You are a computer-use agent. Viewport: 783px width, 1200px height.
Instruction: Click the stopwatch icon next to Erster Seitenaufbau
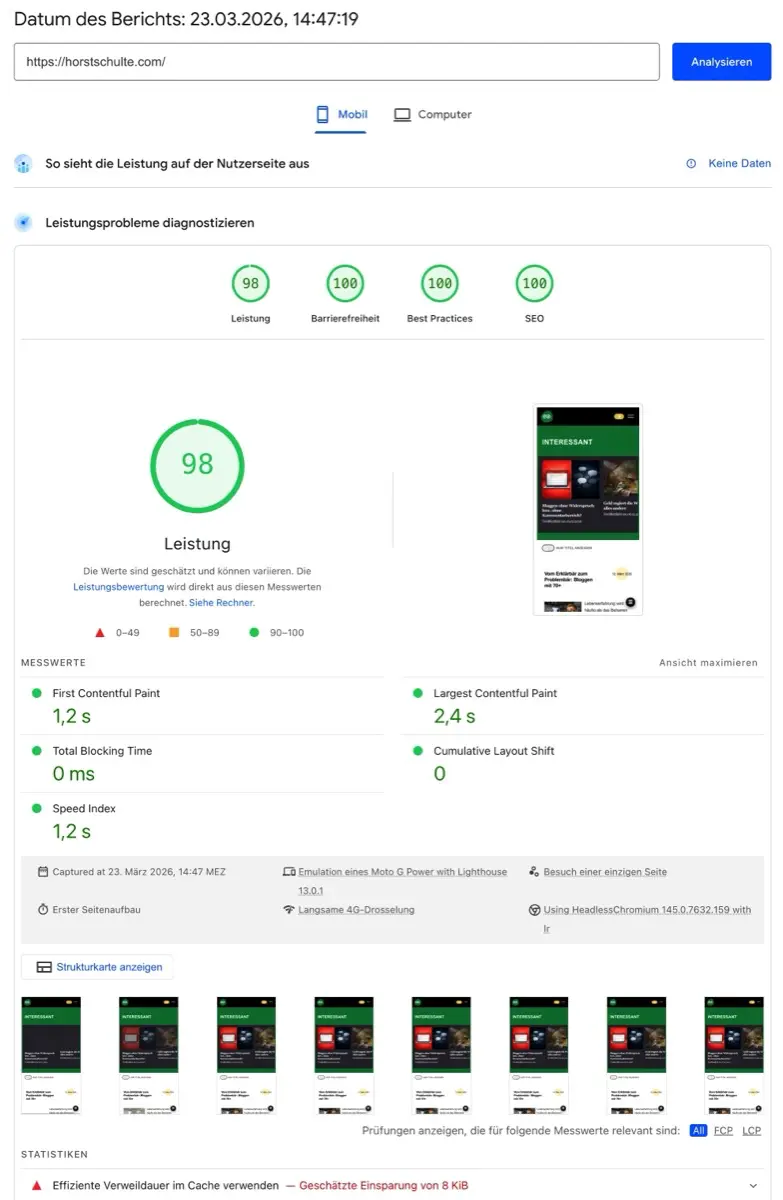[43, 910]
